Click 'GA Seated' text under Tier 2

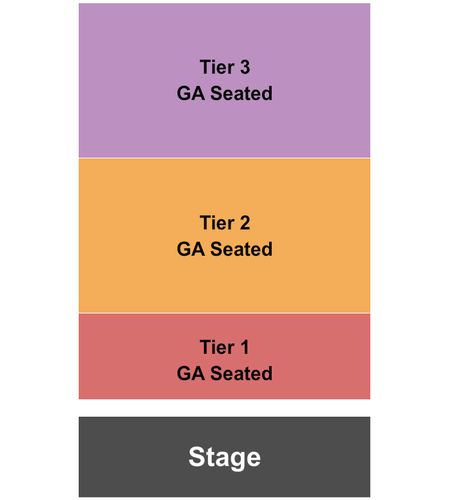click(224, 249)
